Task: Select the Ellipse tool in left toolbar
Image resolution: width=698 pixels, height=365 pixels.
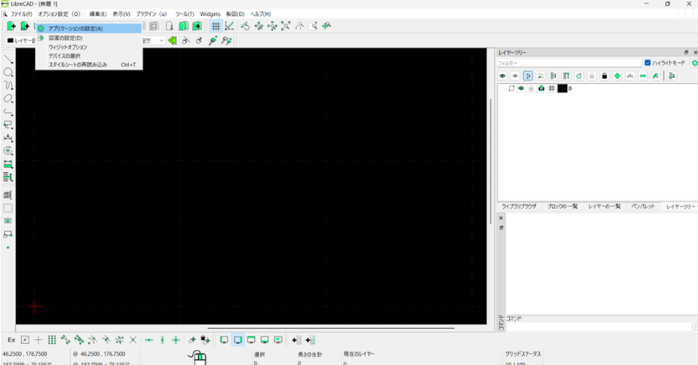Action: 8,98
